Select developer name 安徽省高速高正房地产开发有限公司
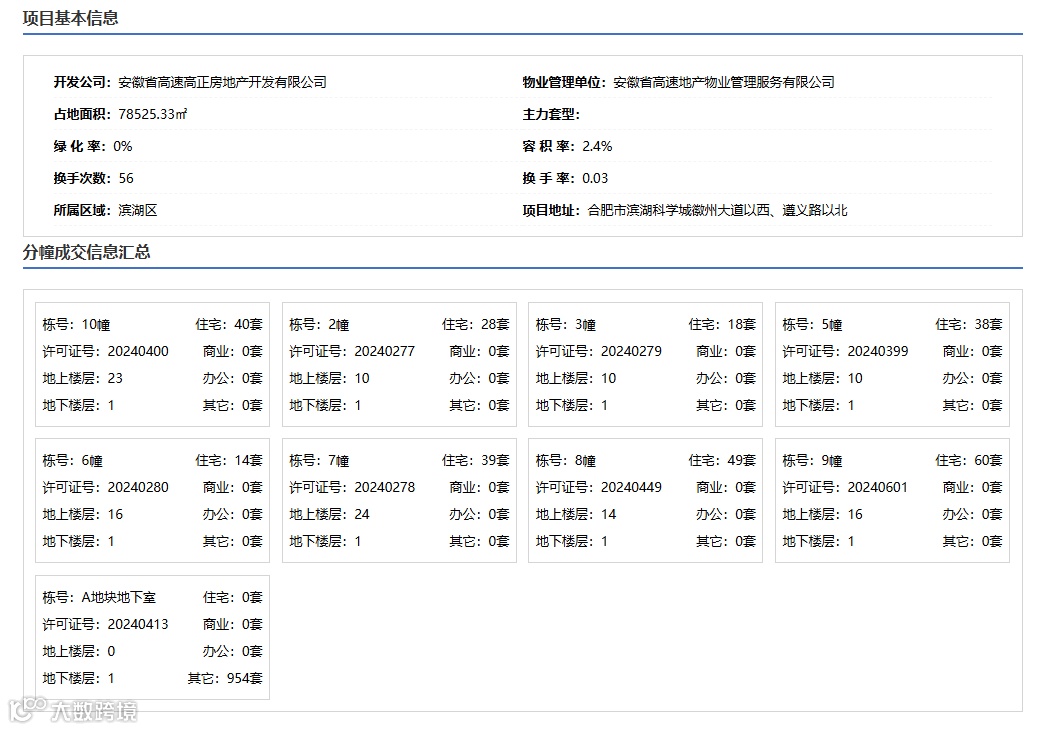This screenshot has width=1053, height=730. tap(222, 82)
